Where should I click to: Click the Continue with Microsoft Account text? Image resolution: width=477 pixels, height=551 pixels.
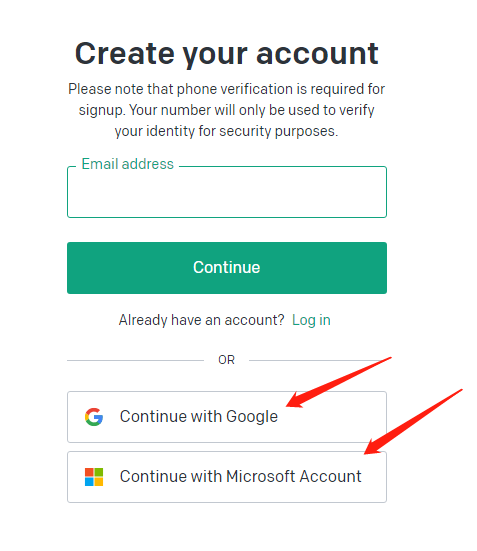[241, 477]
